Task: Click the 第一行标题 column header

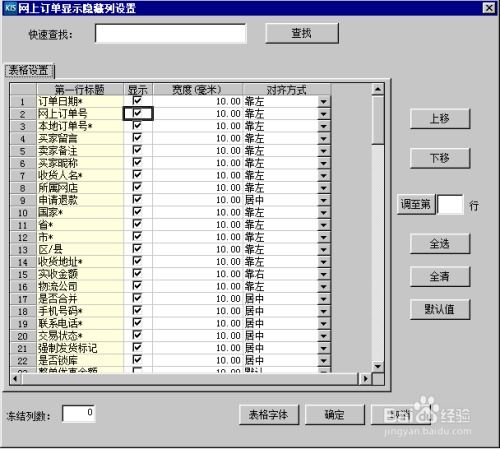Action: [x=80, y=89]
